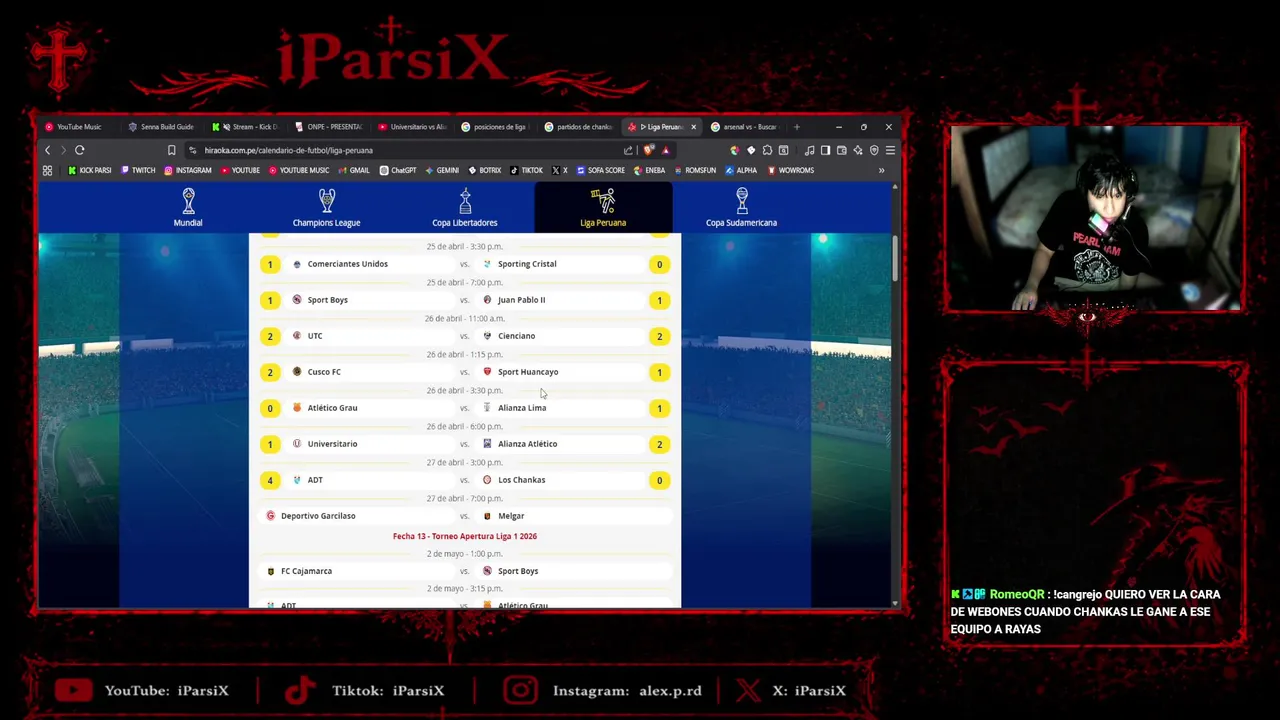Click the UTC team name

315,336
